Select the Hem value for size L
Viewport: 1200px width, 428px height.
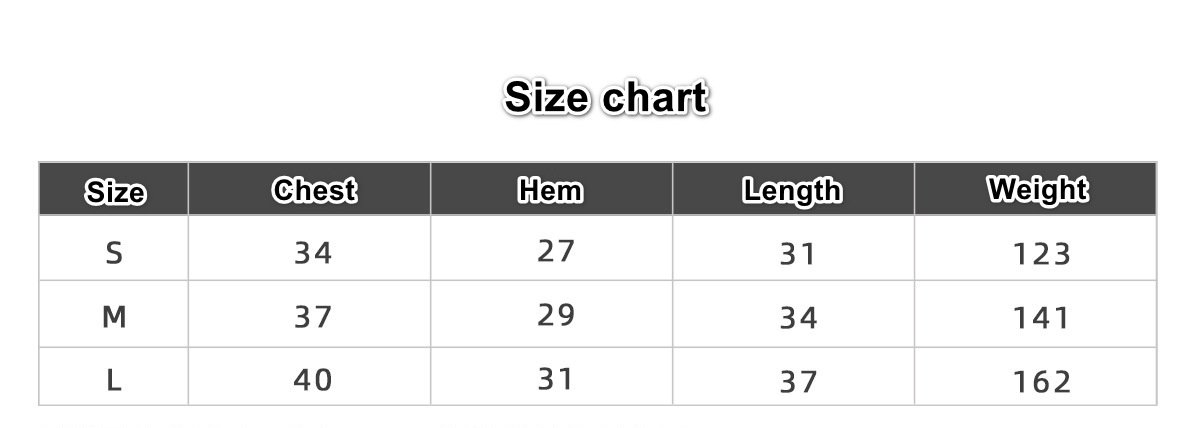coord(556,379)
